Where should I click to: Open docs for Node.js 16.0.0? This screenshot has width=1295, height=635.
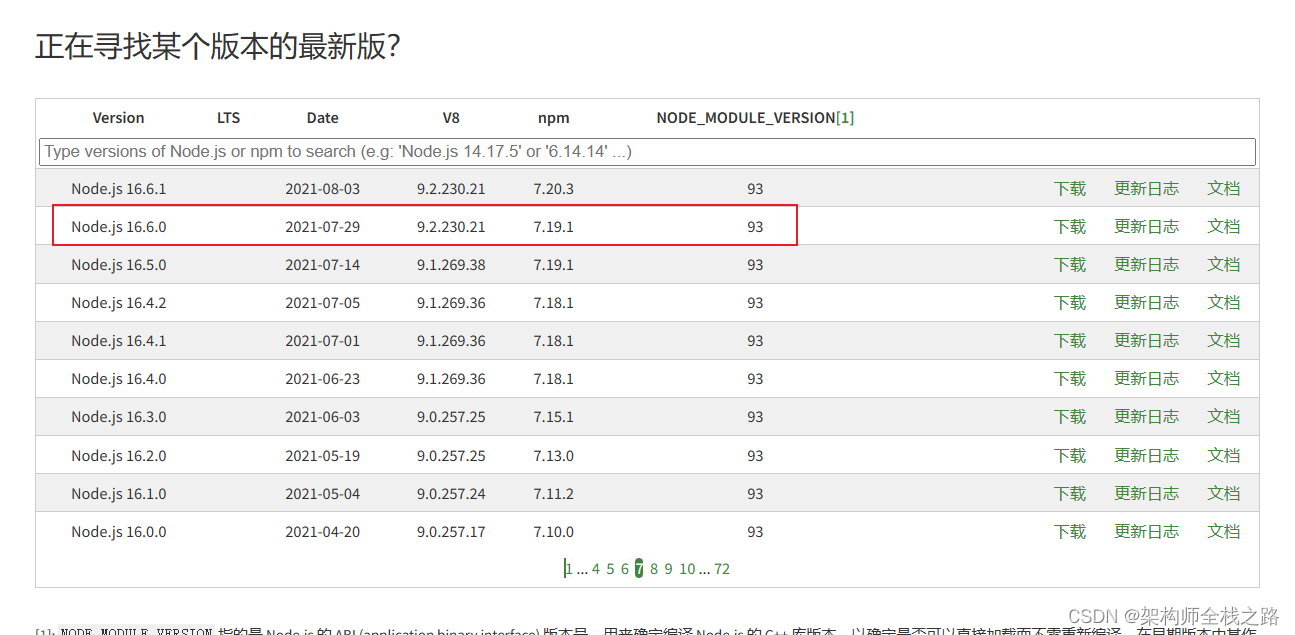(x=1223, y=532)
